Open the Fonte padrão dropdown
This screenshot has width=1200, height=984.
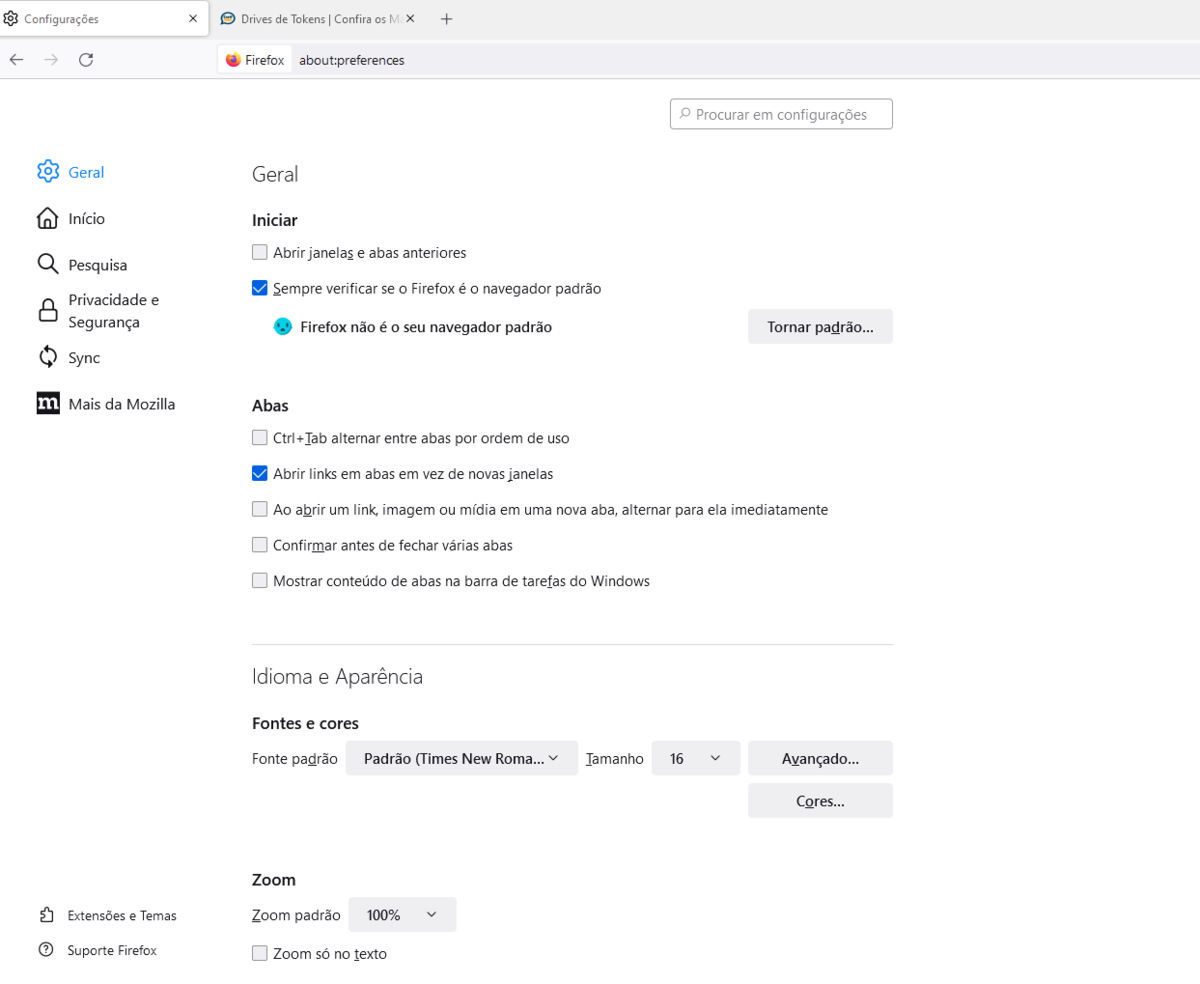point(461,758)
